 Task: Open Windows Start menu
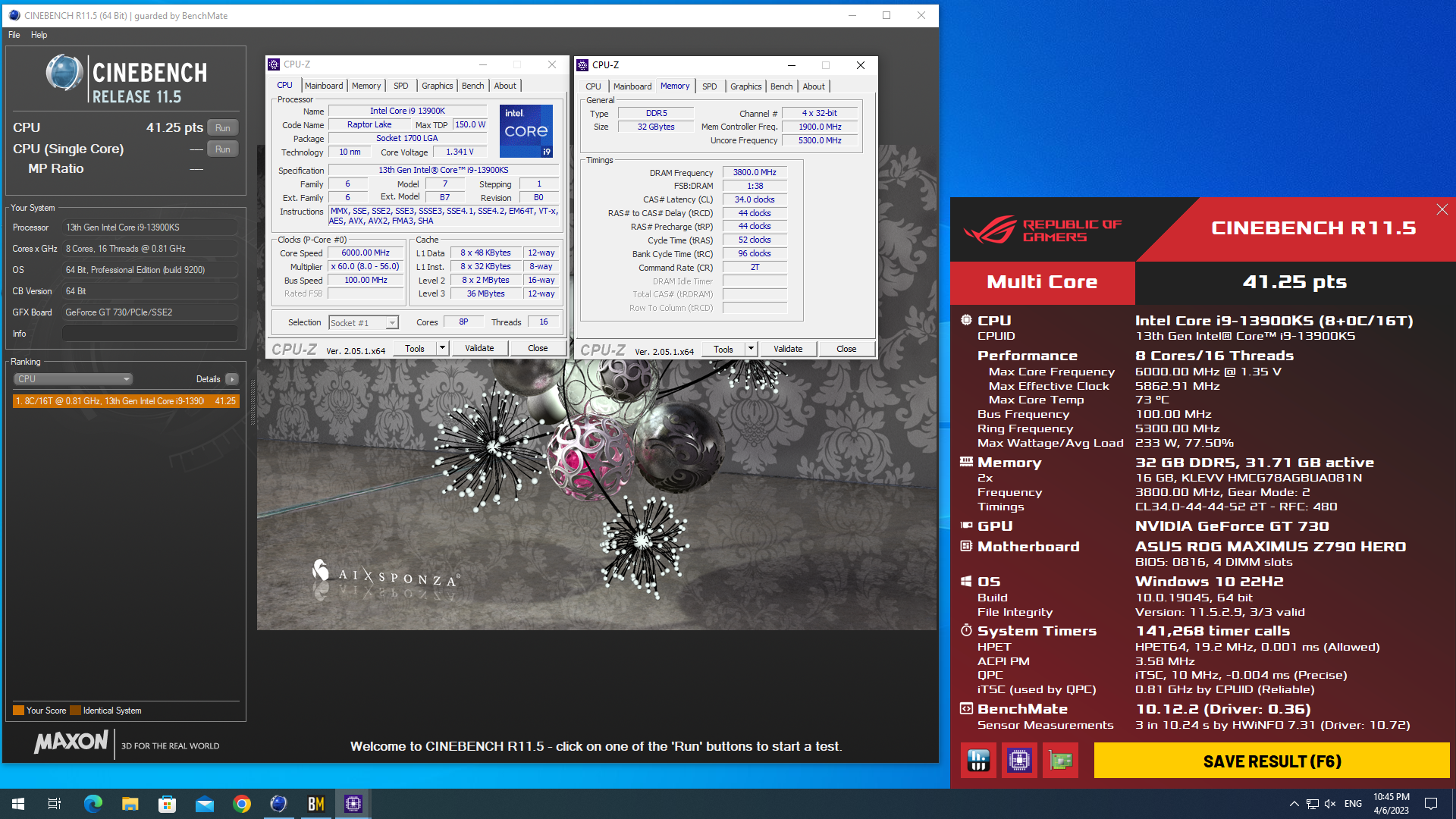click(18, 804)
